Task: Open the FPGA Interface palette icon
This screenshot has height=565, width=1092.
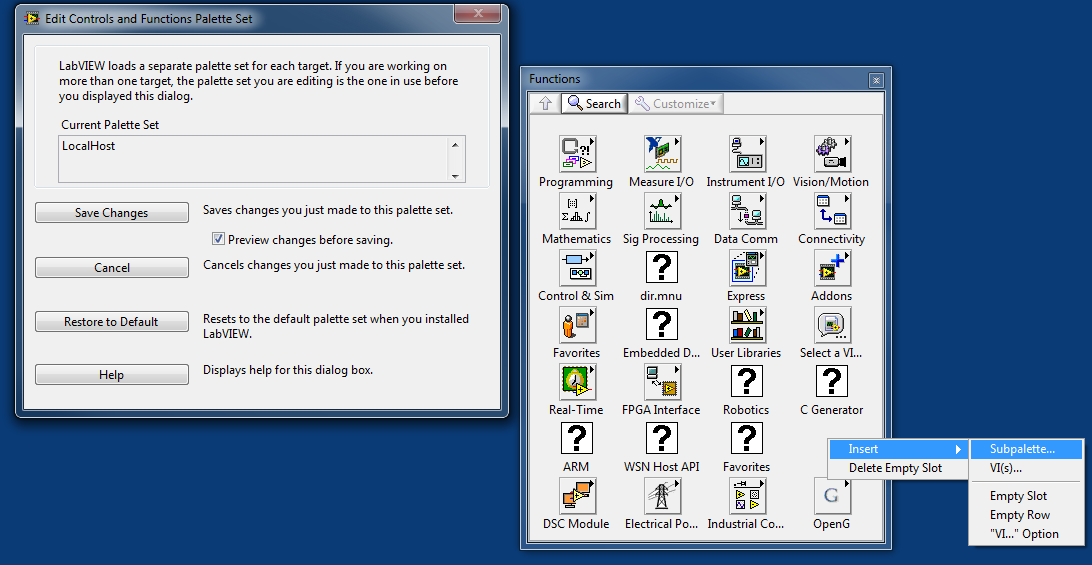Action: 662,382
